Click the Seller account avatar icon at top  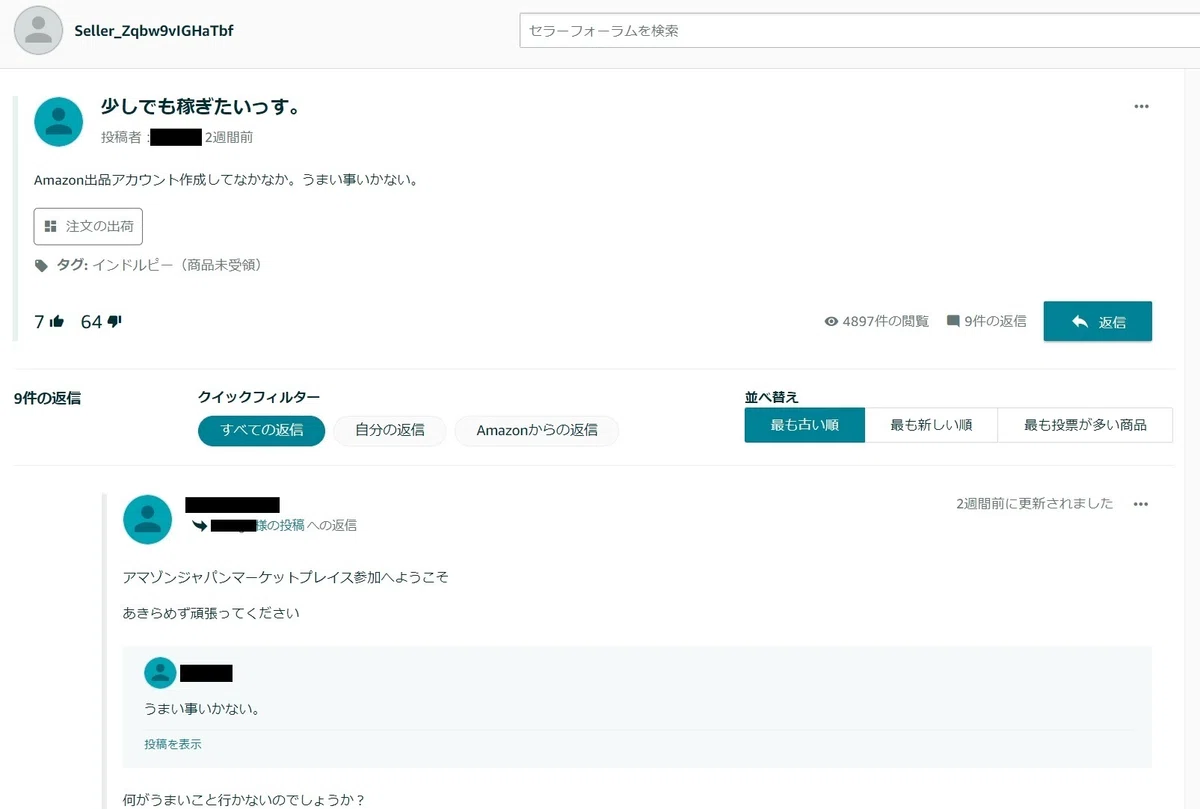point(38,30)
